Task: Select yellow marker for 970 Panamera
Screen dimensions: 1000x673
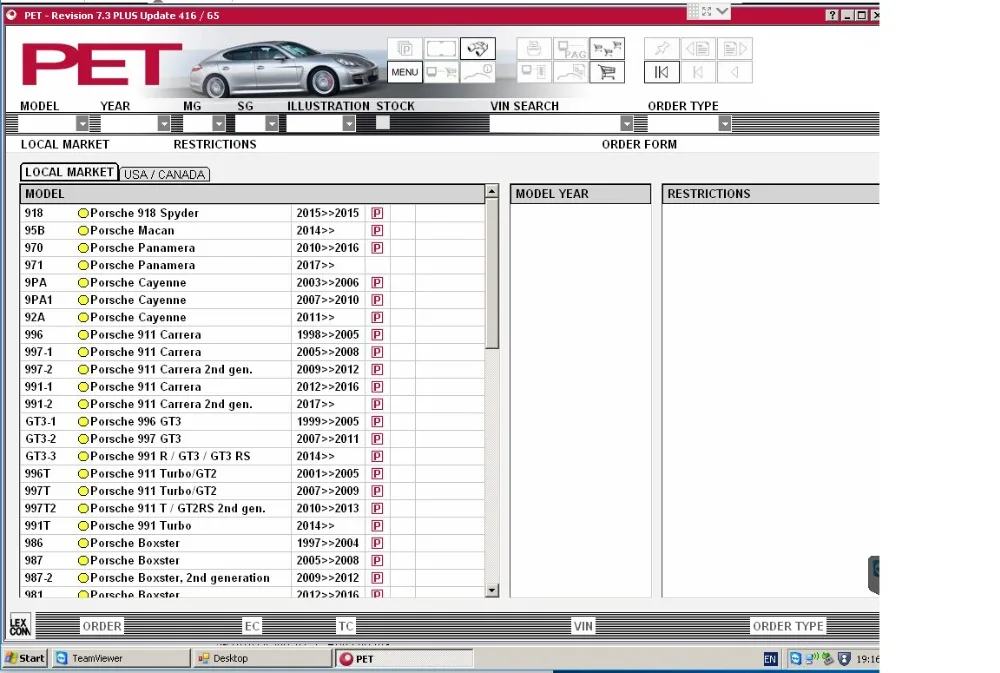Action: point(83,248)
